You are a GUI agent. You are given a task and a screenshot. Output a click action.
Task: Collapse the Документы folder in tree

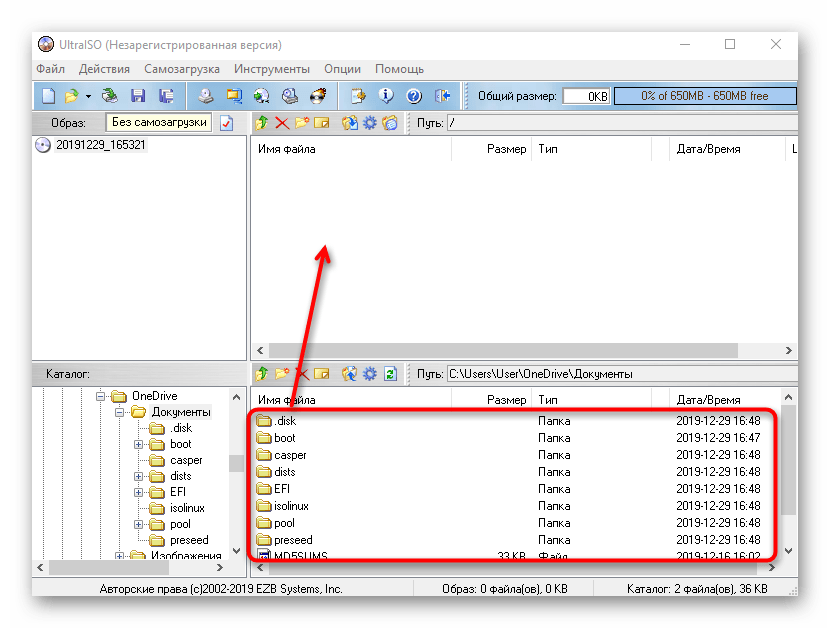[120, 412]
